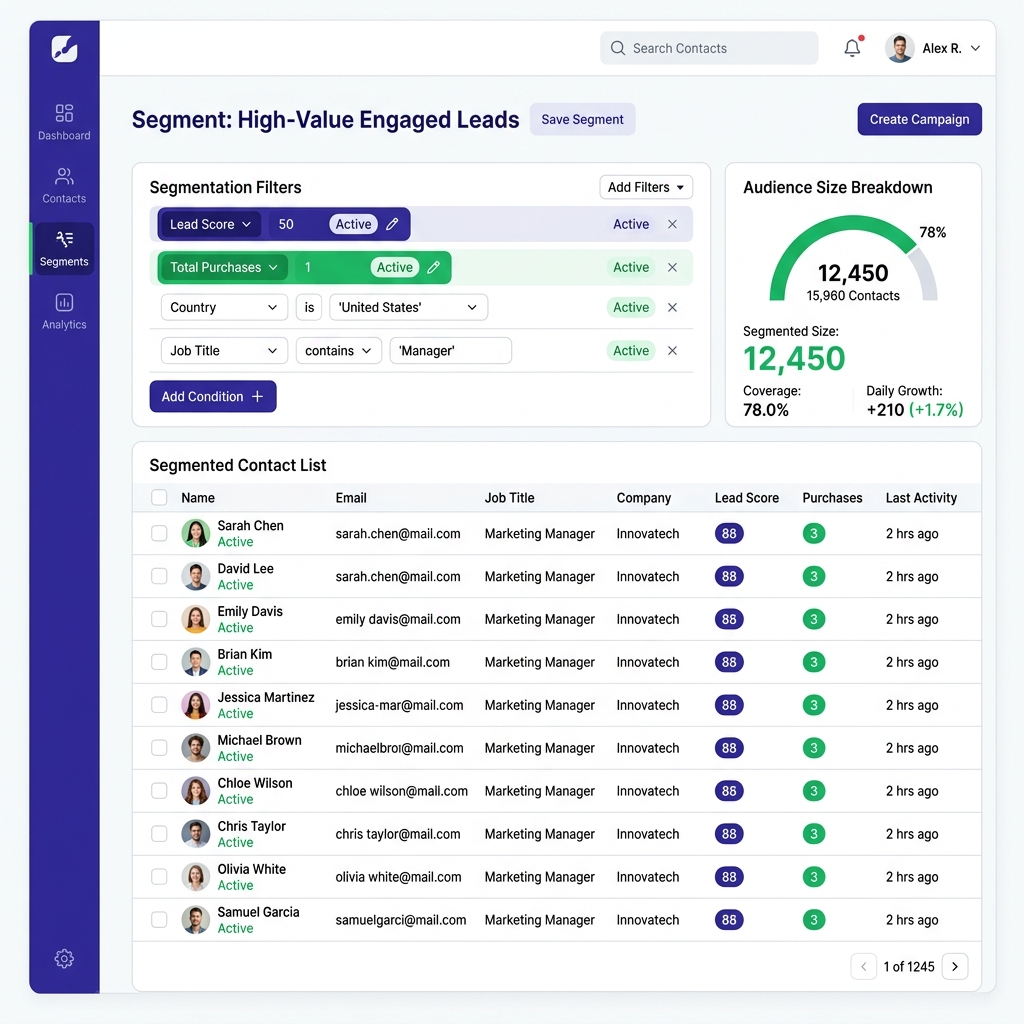Remove the Job Title filter with X
The width and height of the screenshot is (1024, 1024).
coord(672,351)
